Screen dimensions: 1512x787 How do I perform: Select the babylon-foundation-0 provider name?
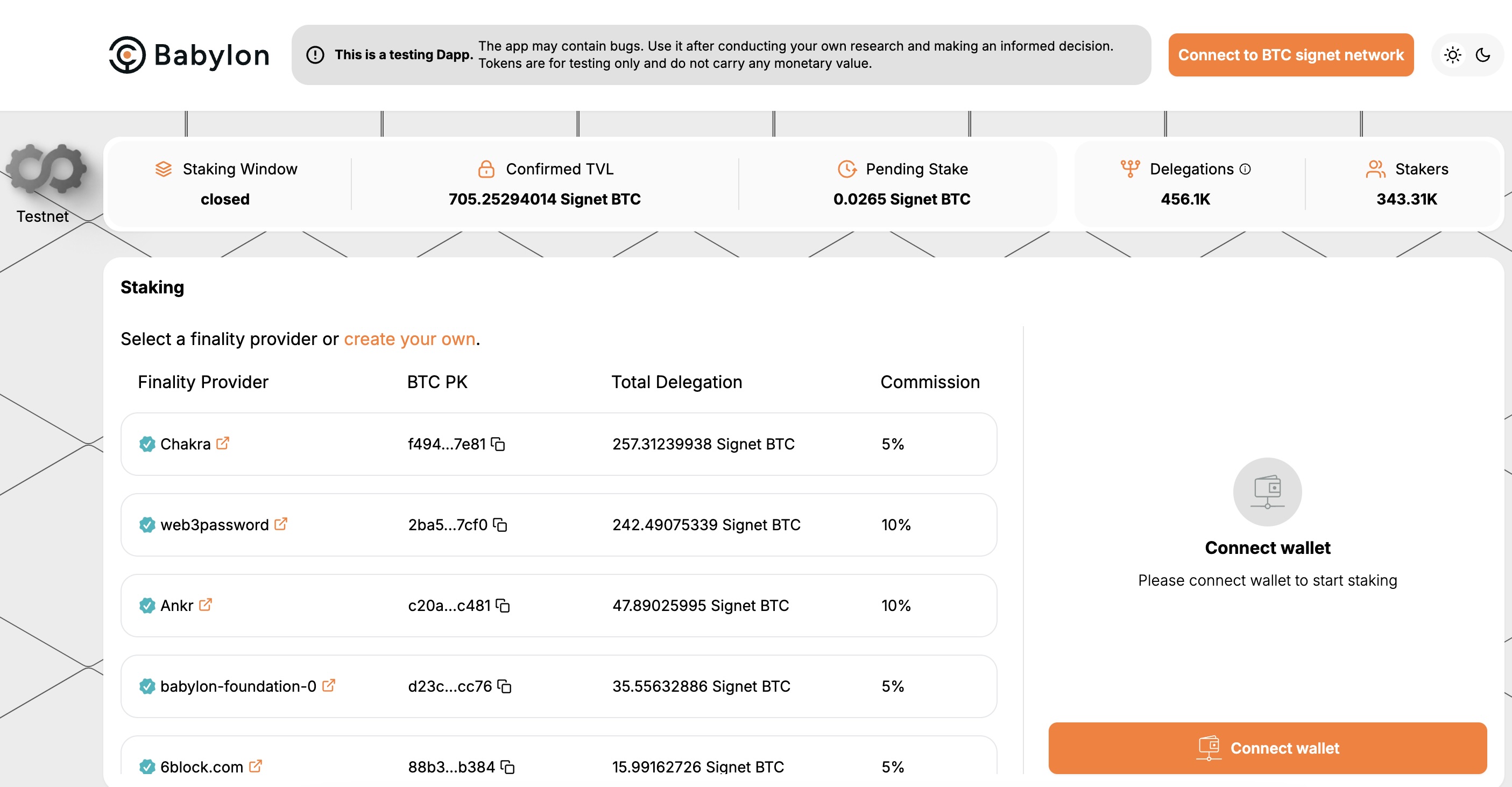pos(238,686)
